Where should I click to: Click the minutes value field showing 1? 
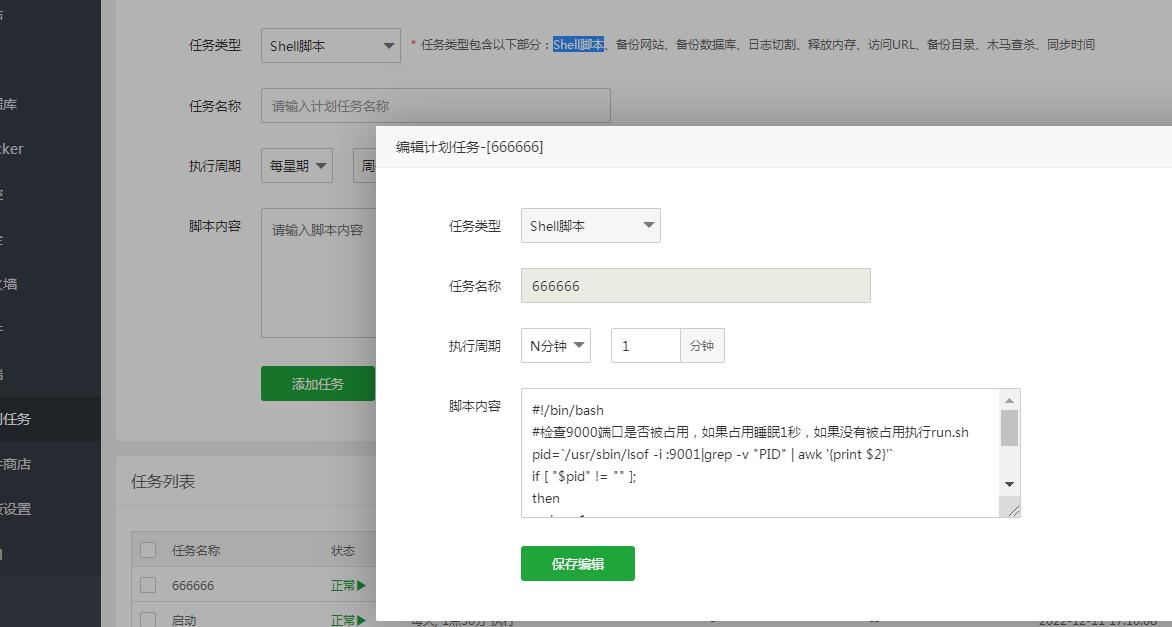point(645,346)
